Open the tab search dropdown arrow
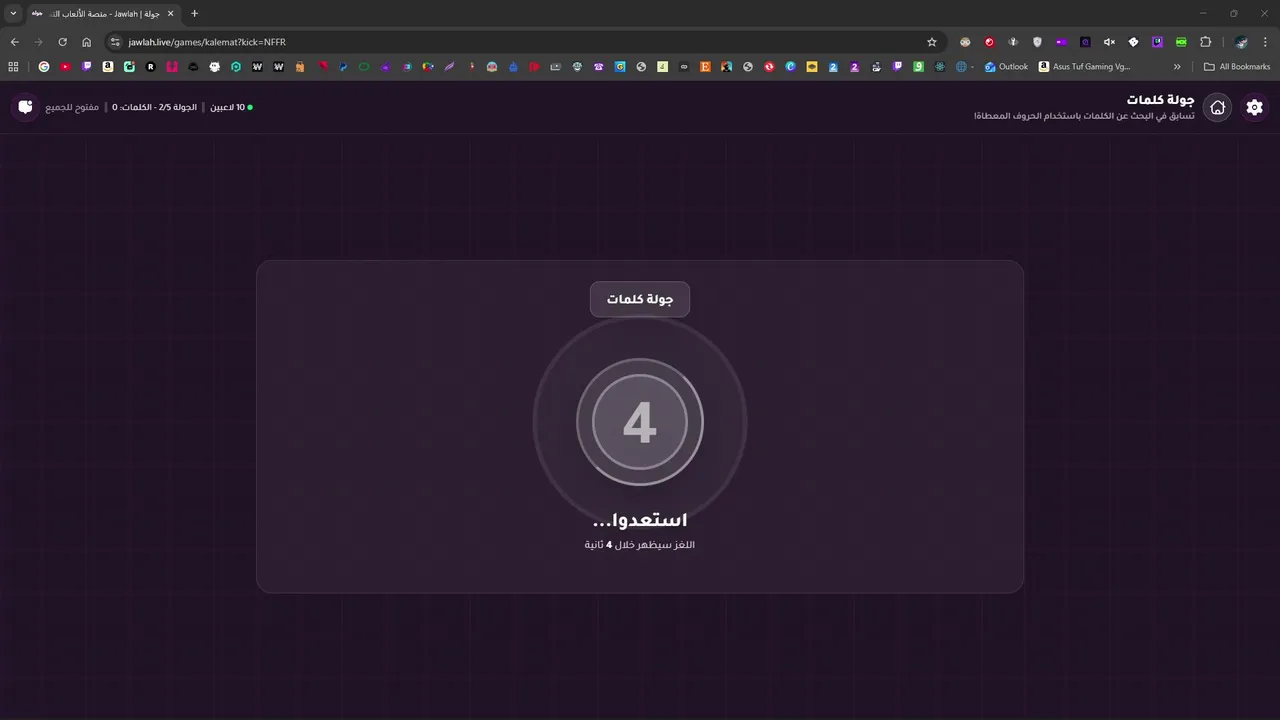The height and width of the screenshot is (720, 1280). pyautogui.click(x=13, y=13)
